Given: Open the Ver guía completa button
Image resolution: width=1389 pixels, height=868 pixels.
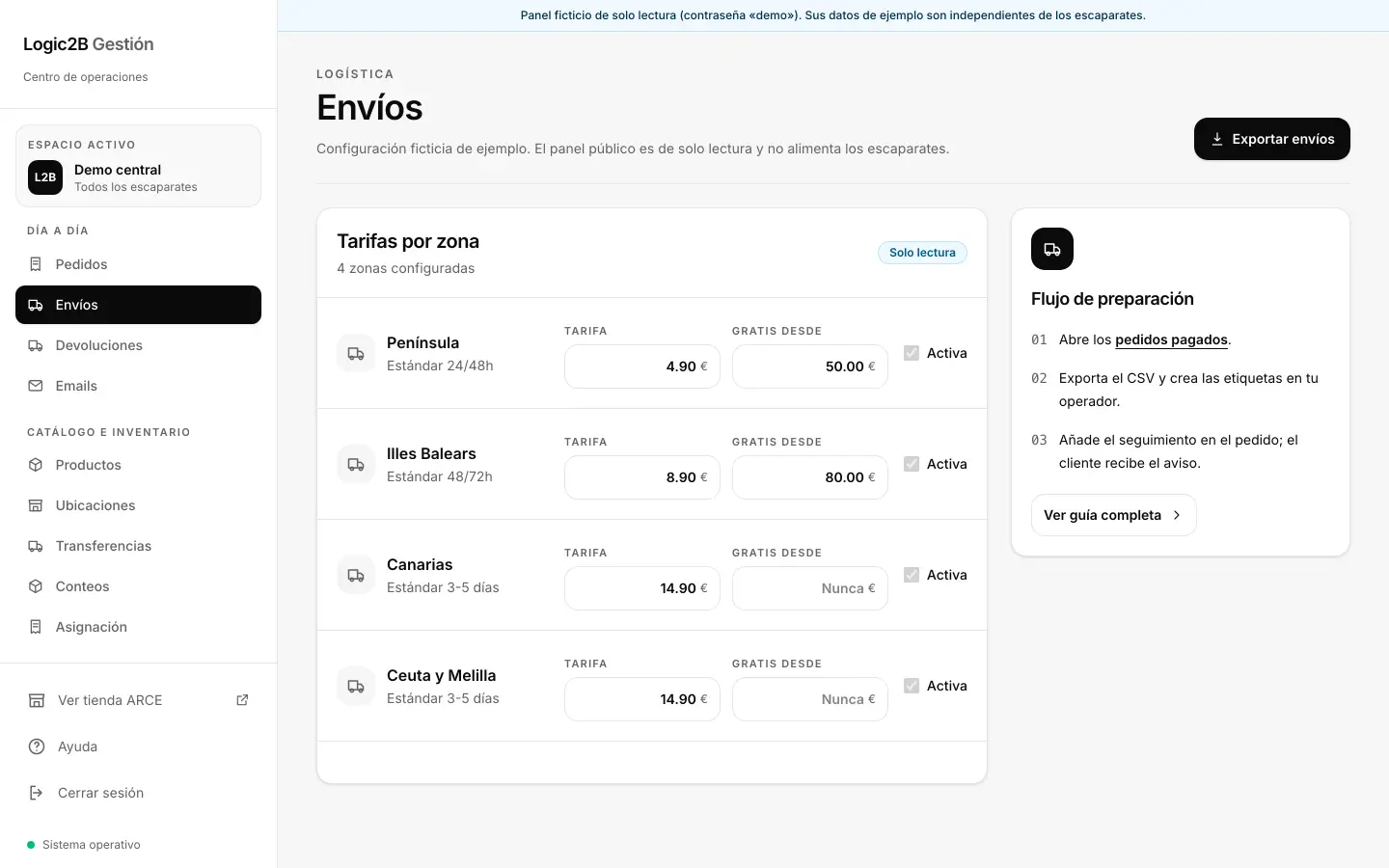Looking at the screenshot, I should tap(1114, 515).
